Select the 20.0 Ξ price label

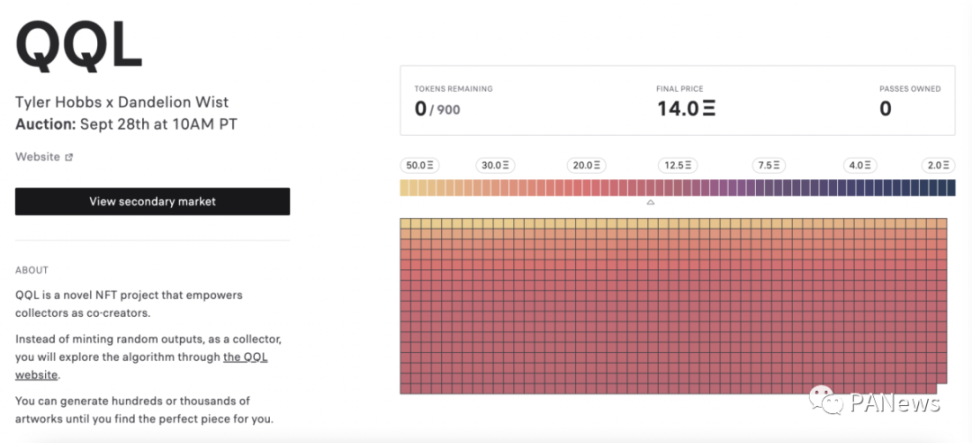[586, 165]
